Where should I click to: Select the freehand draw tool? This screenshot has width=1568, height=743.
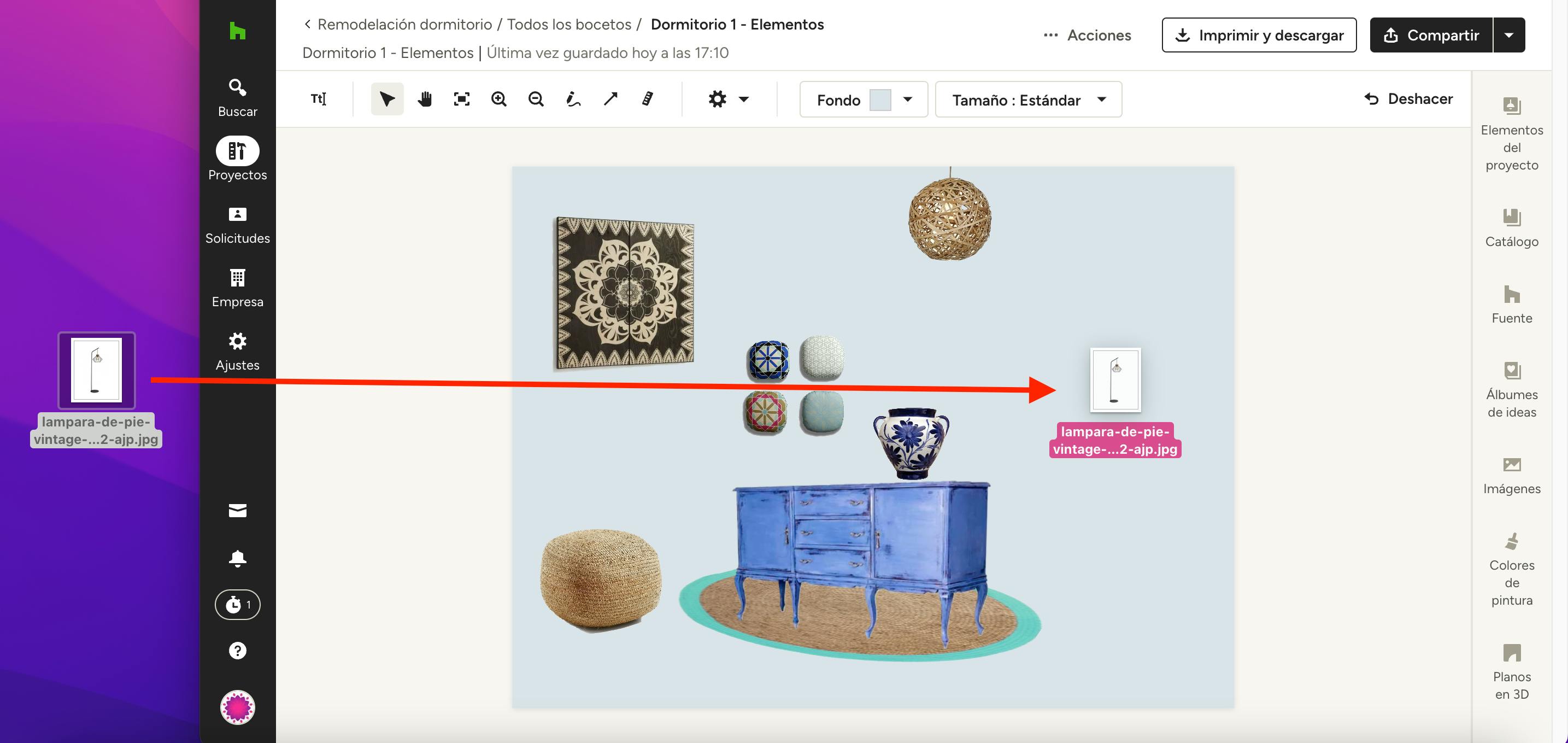coord(573,98)
